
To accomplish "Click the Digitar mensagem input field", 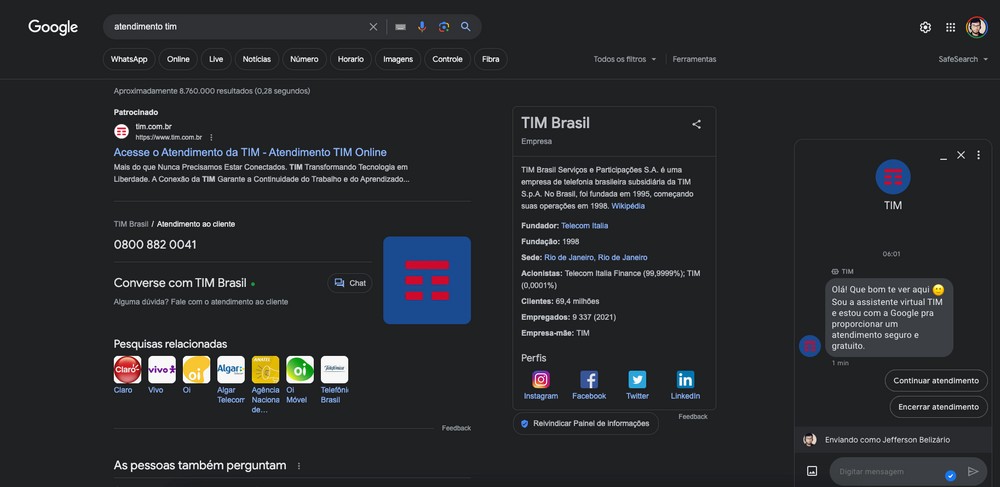I will pyautogui.click(x=885, y=471).
